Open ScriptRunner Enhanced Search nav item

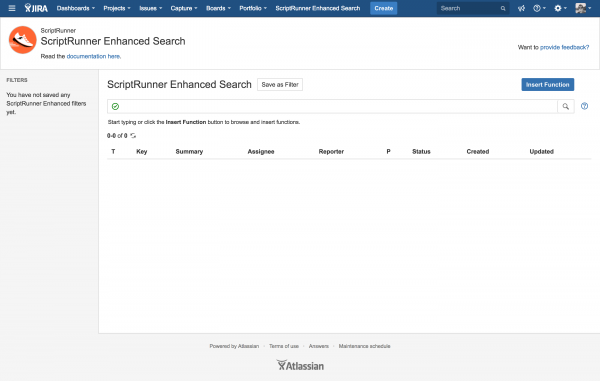318,8
